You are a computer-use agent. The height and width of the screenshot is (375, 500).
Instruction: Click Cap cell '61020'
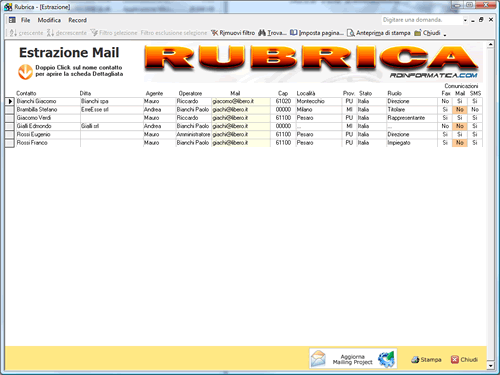point(283,101)
